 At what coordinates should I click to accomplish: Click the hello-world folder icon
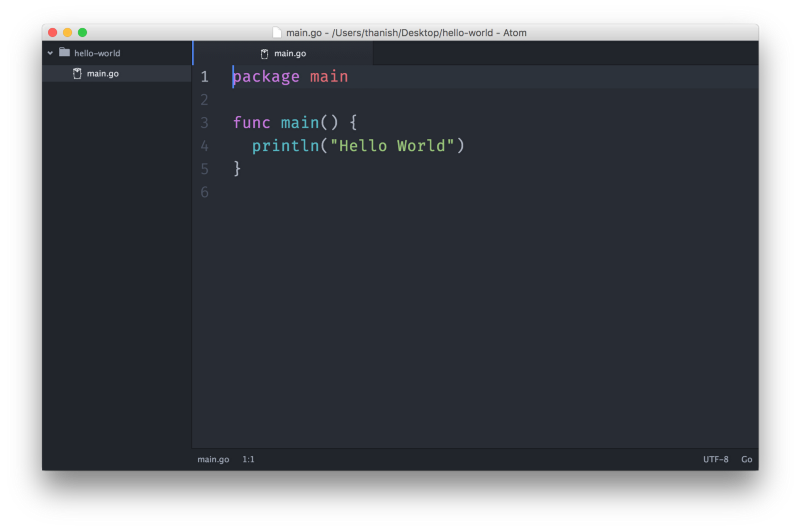(64, 52)
